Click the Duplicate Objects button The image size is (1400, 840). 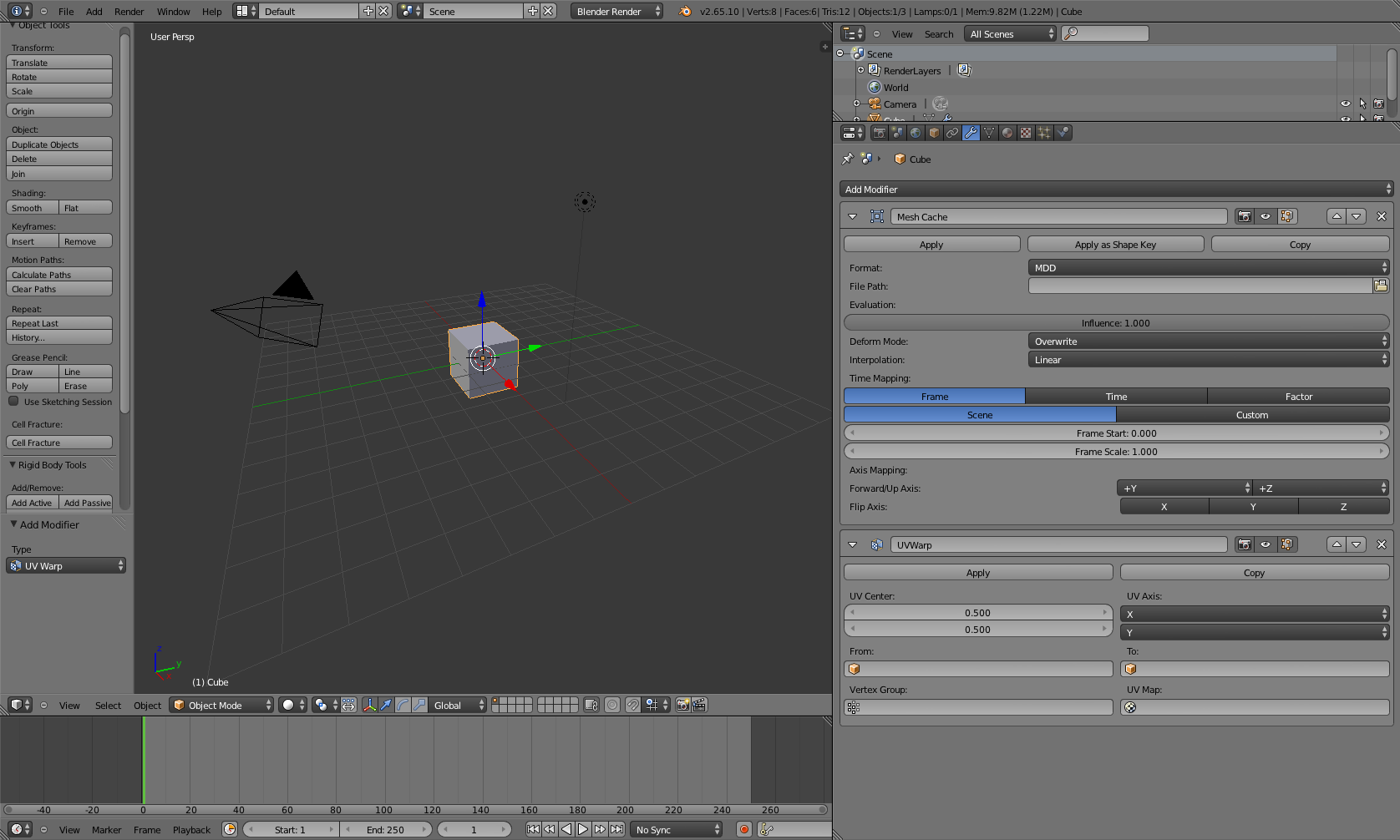coord(59,144)
